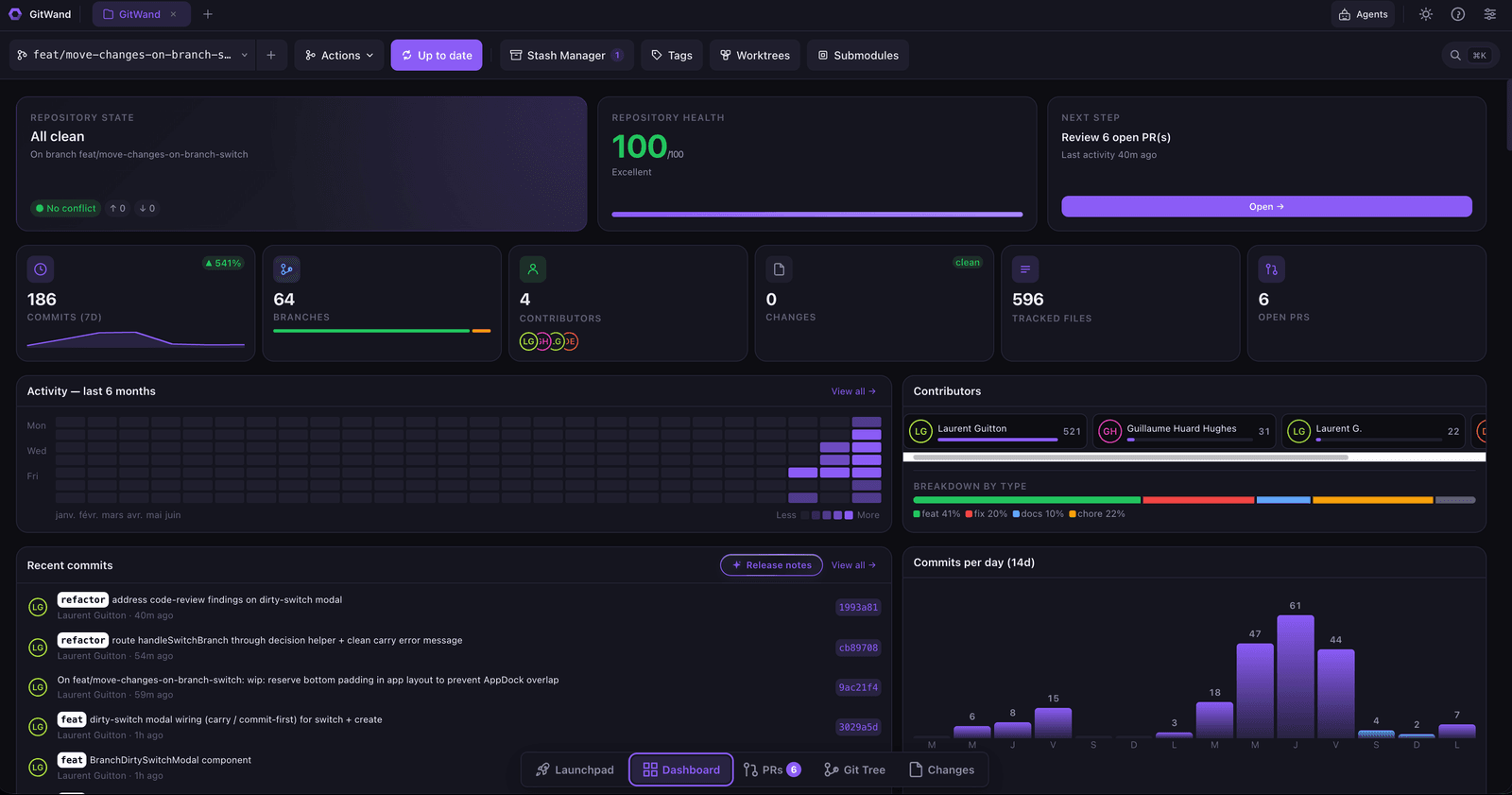Screen dimensions: 1512x795
Task: Open the Tags panel
Action: (672, 55)
